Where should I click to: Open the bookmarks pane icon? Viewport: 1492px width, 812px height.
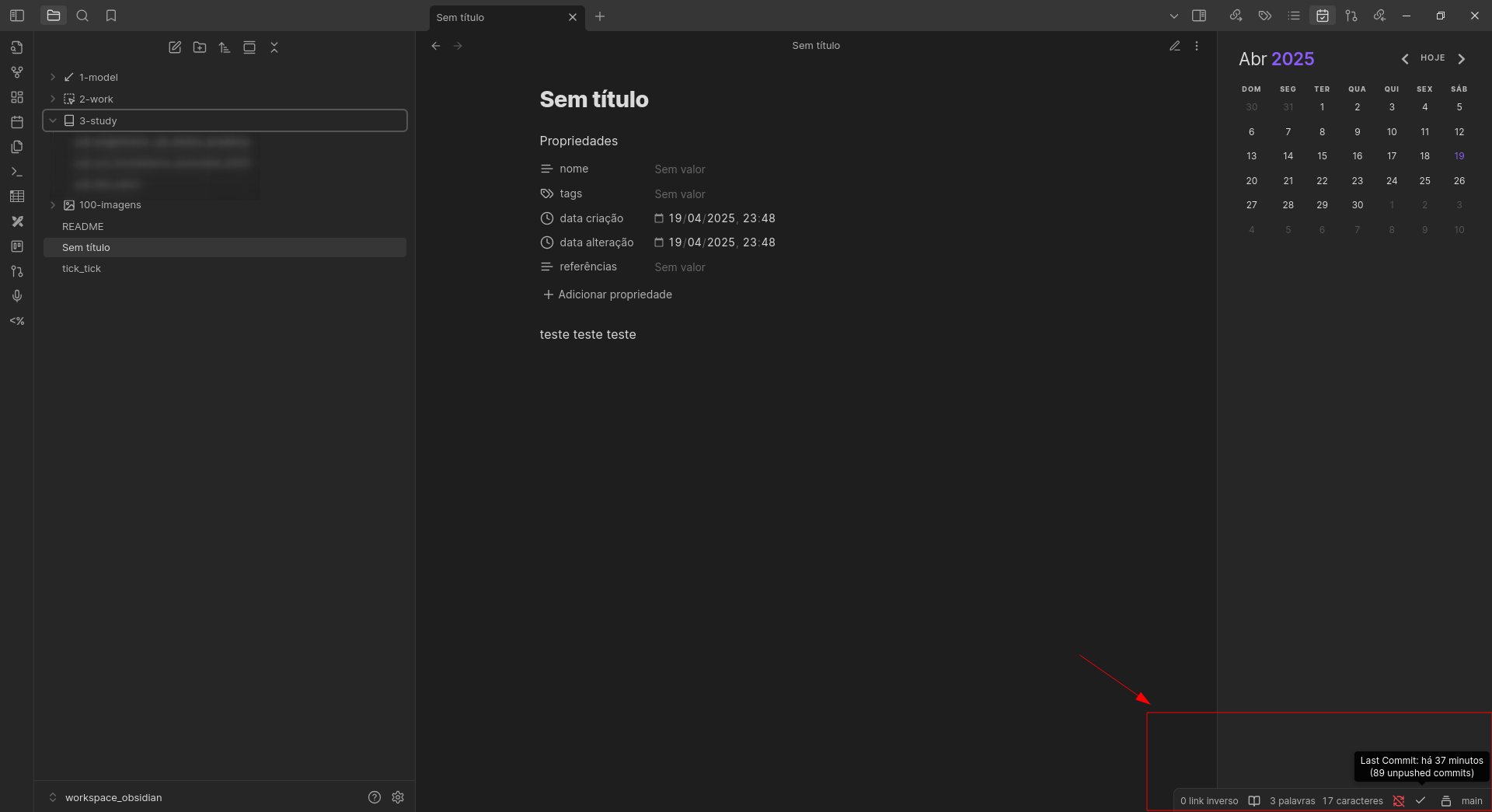pyautogui.click(x=111, y=16)
